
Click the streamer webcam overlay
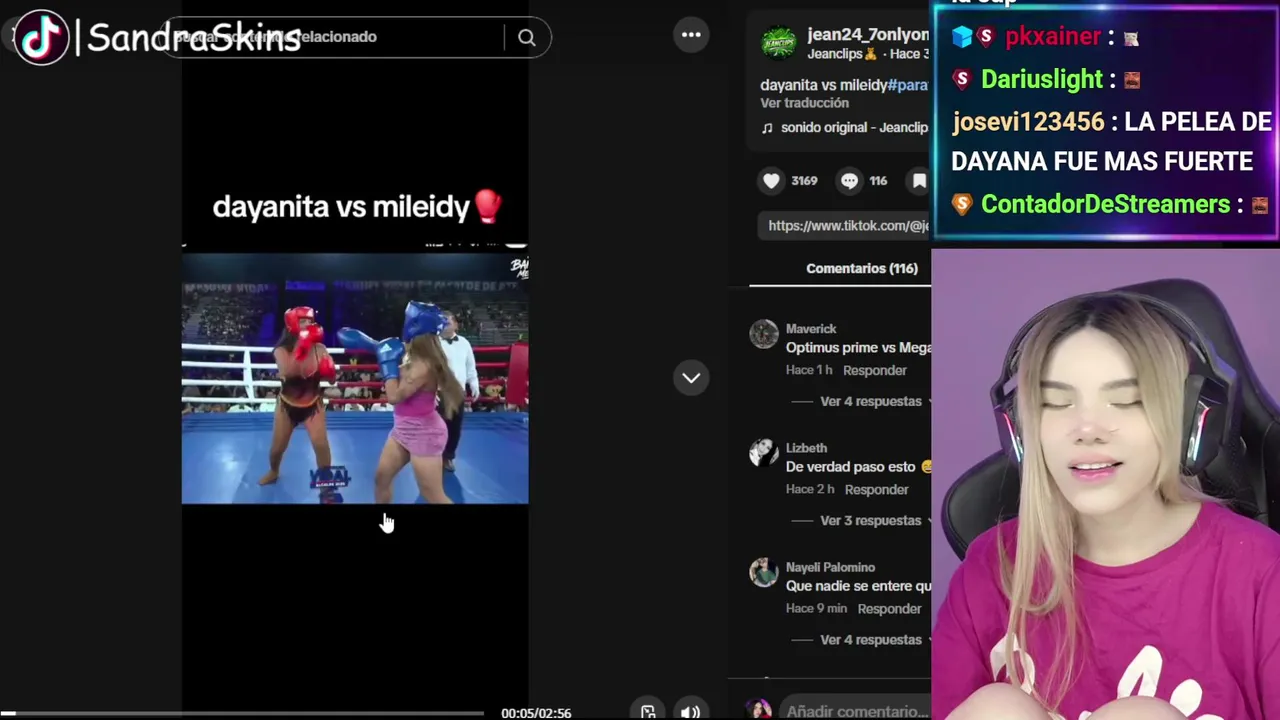[x=1105, y=484]
